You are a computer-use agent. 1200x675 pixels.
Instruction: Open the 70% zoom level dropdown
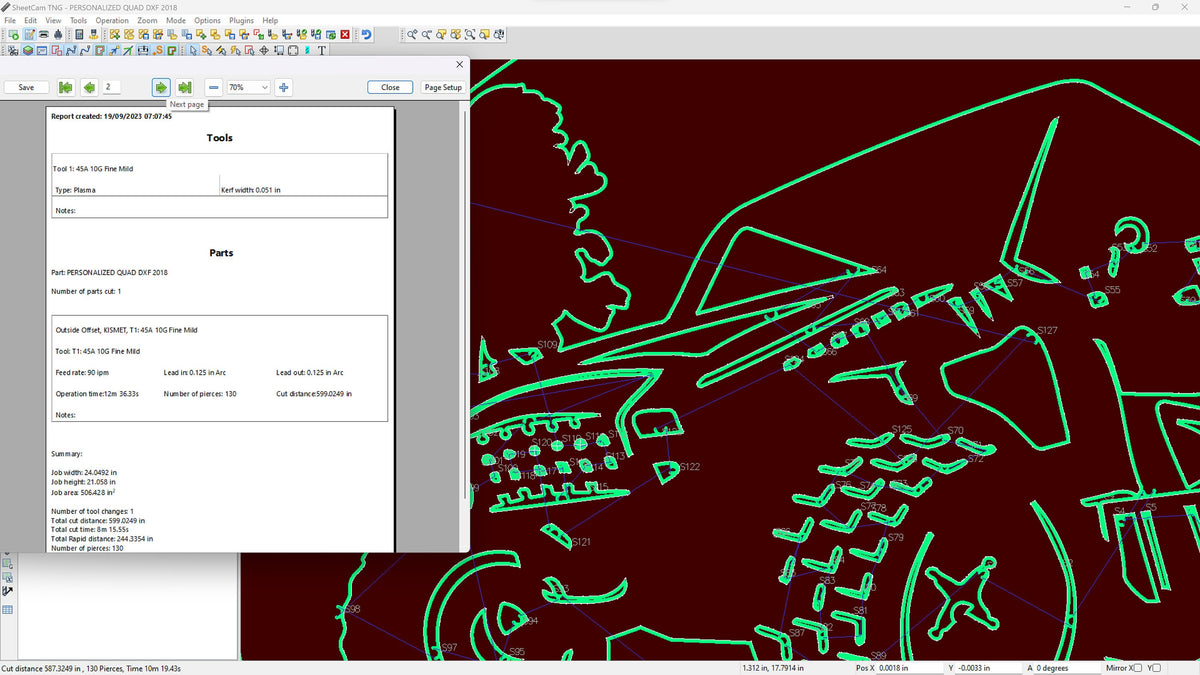point(249,87)
